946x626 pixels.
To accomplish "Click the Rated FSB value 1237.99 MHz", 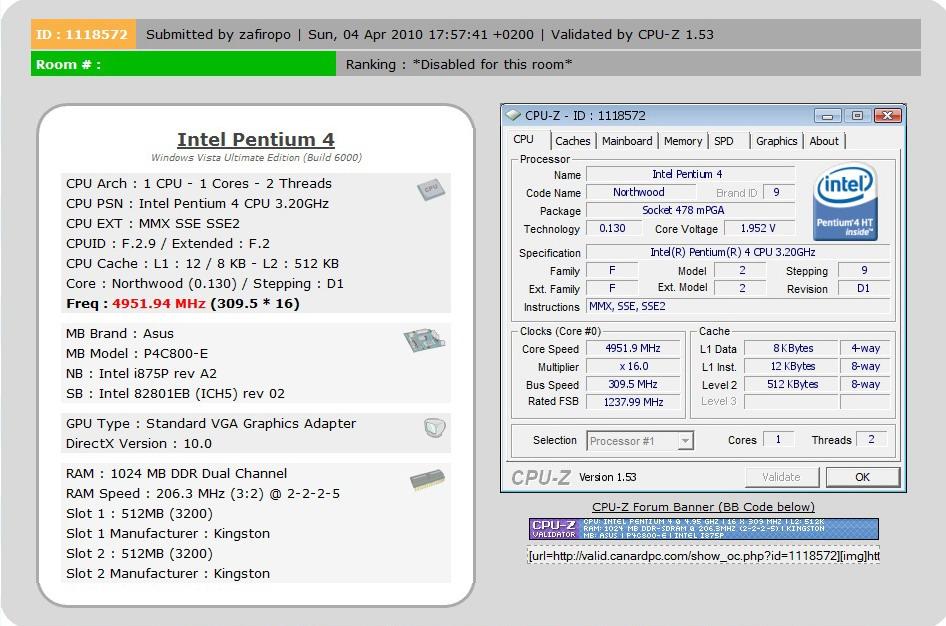I will pyautogui.click(x=633, y=402).
